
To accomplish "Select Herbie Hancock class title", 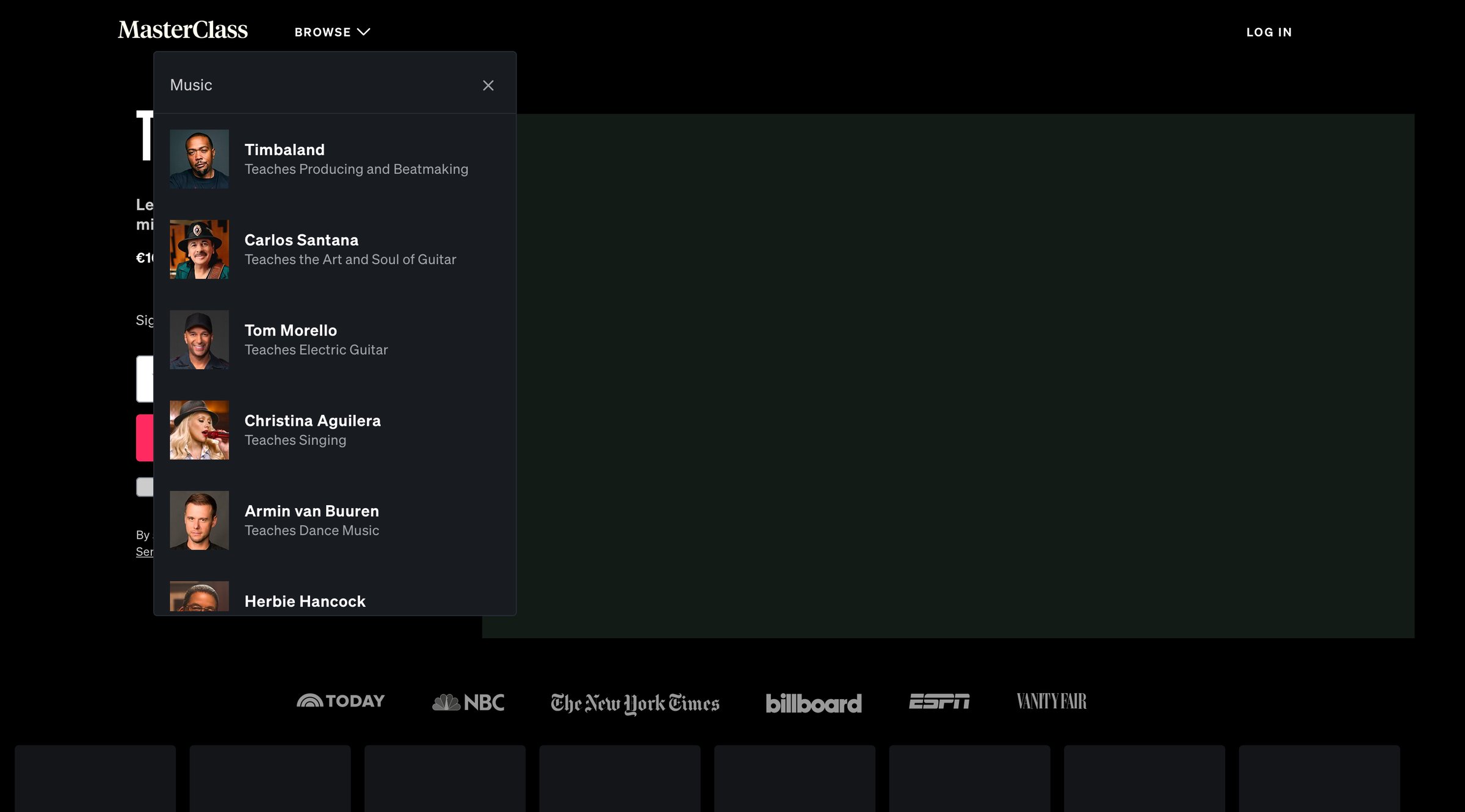I will coord(305,601).
